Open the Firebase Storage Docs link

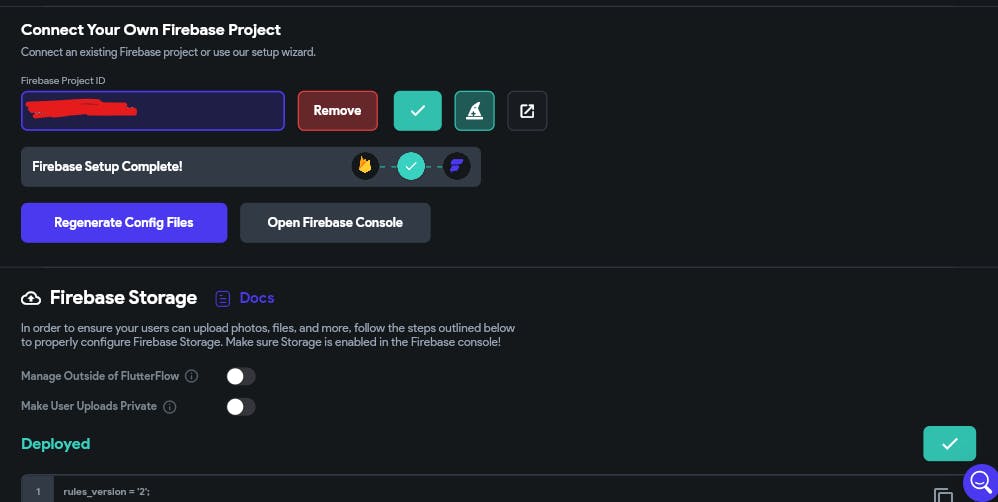pos(257,298)
